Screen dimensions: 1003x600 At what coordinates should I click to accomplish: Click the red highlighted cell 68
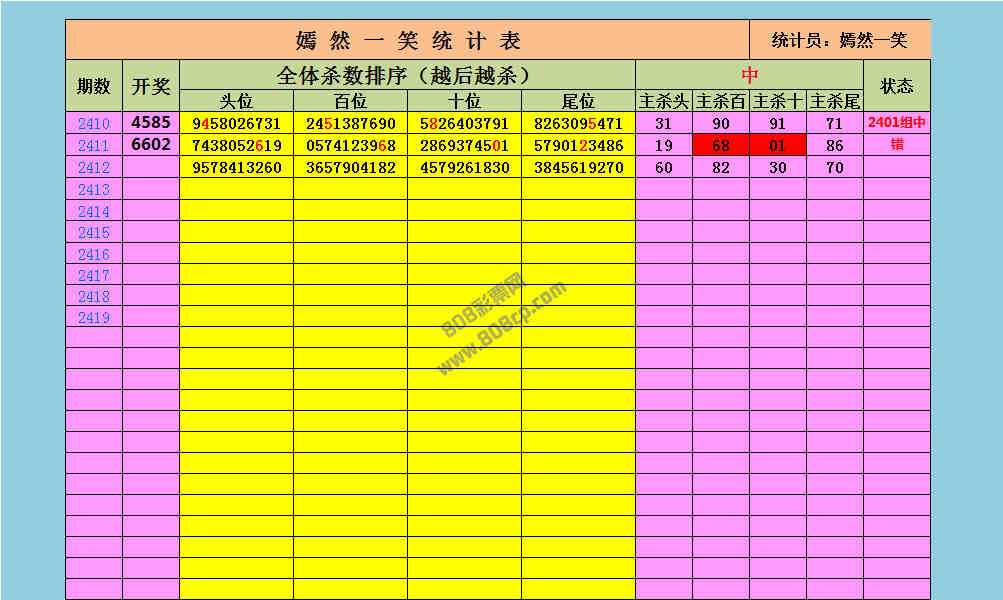click(721, 146)
